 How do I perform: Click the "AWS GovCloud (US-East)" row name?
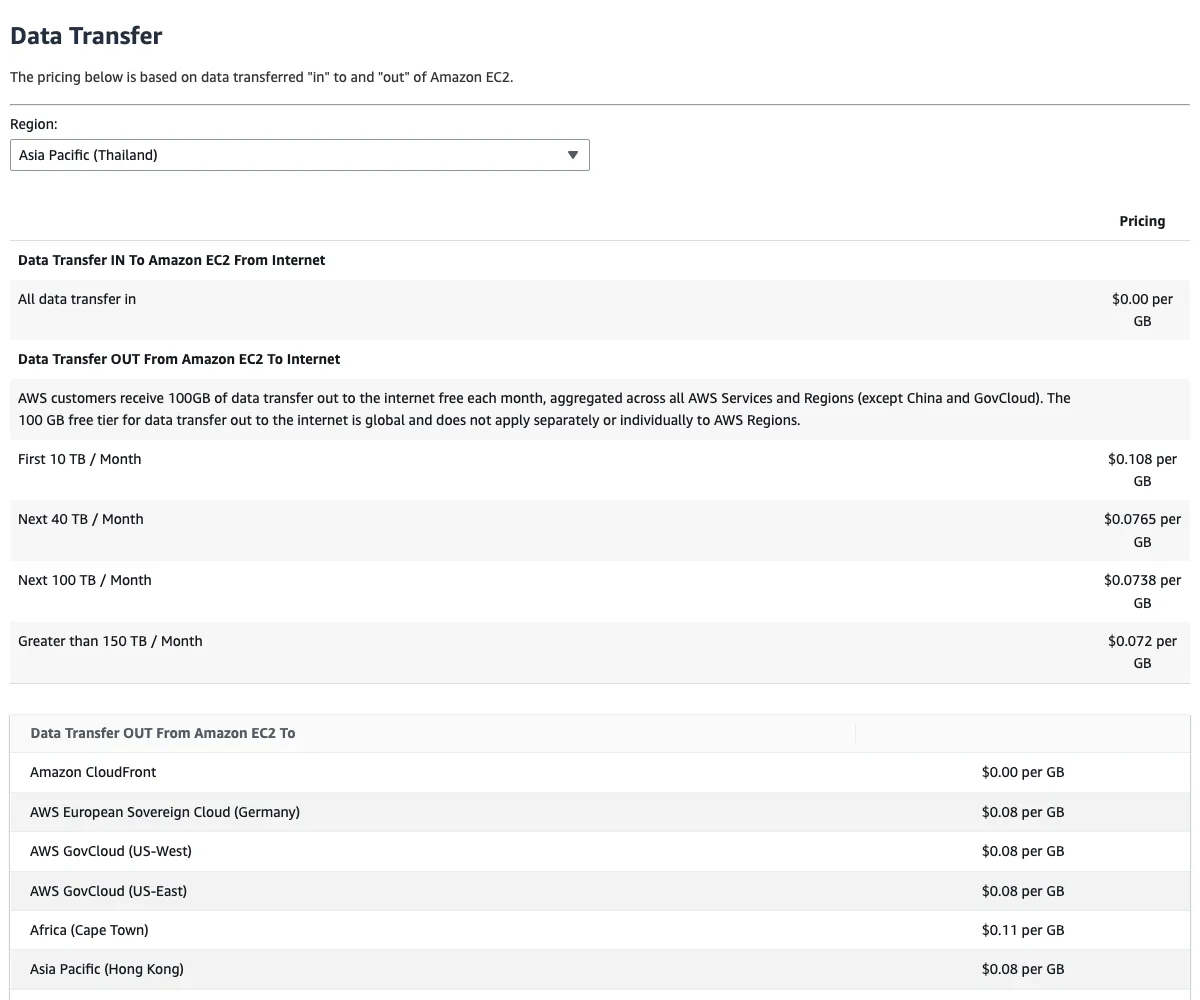109,891
